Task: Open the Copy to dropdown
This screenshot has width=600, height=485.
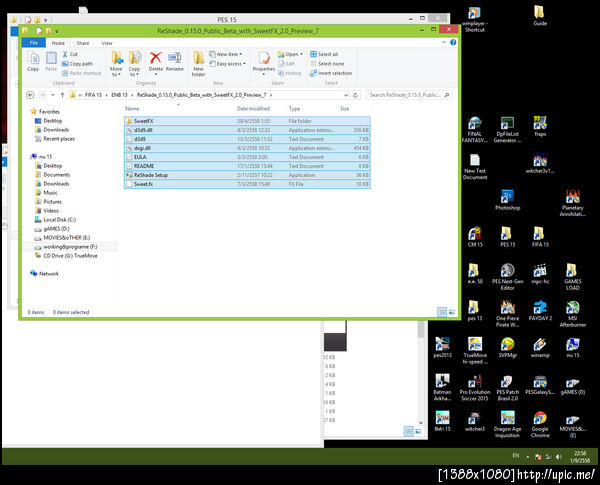Action: 134,64
